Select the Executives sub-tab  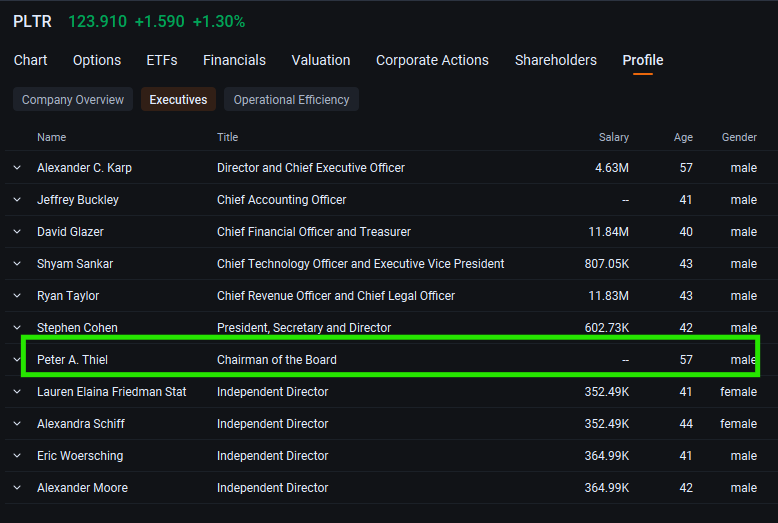click(x=178, y=99)
